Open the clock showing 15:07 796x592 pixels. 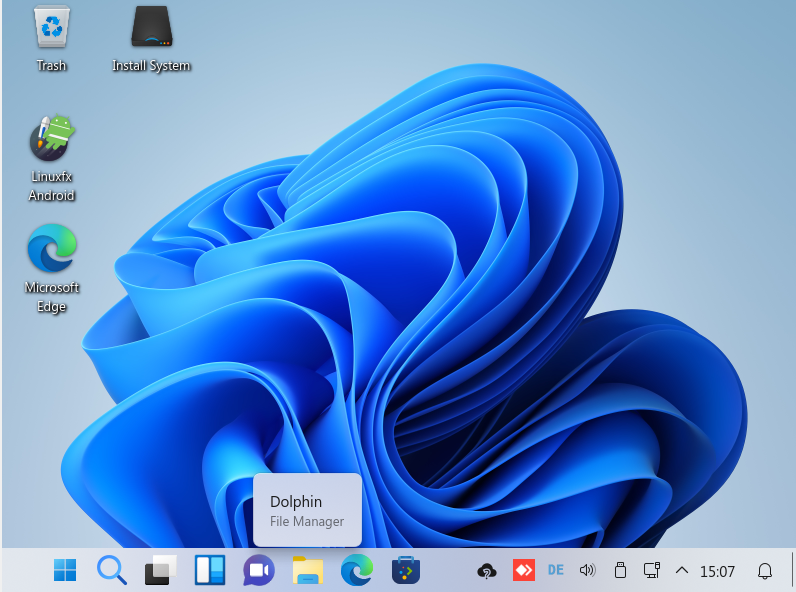click(x=717, y=572)
